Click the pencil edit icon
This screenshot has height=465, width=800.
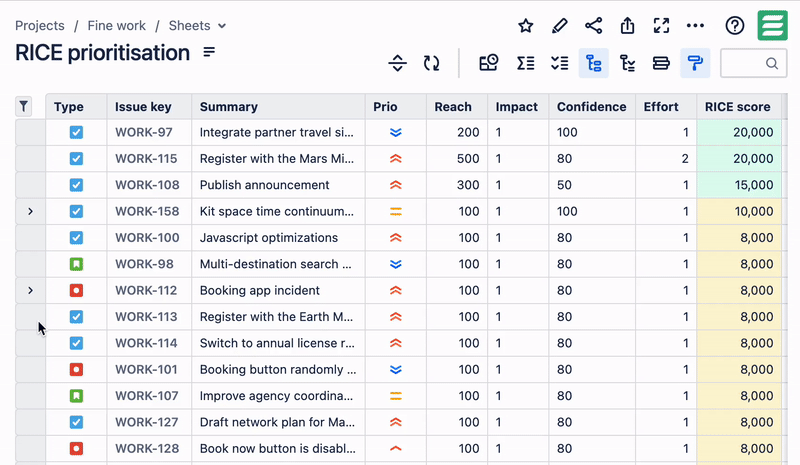pyautogui.click(x=560, y=26)
